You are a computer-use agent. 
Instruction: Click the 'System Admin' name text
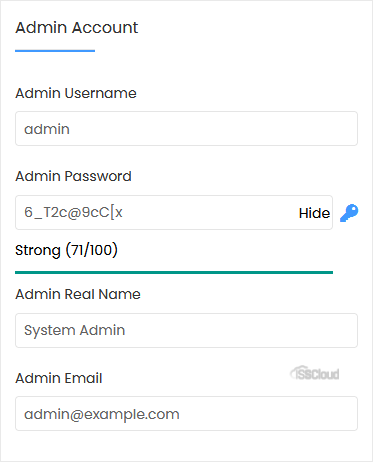75,331
